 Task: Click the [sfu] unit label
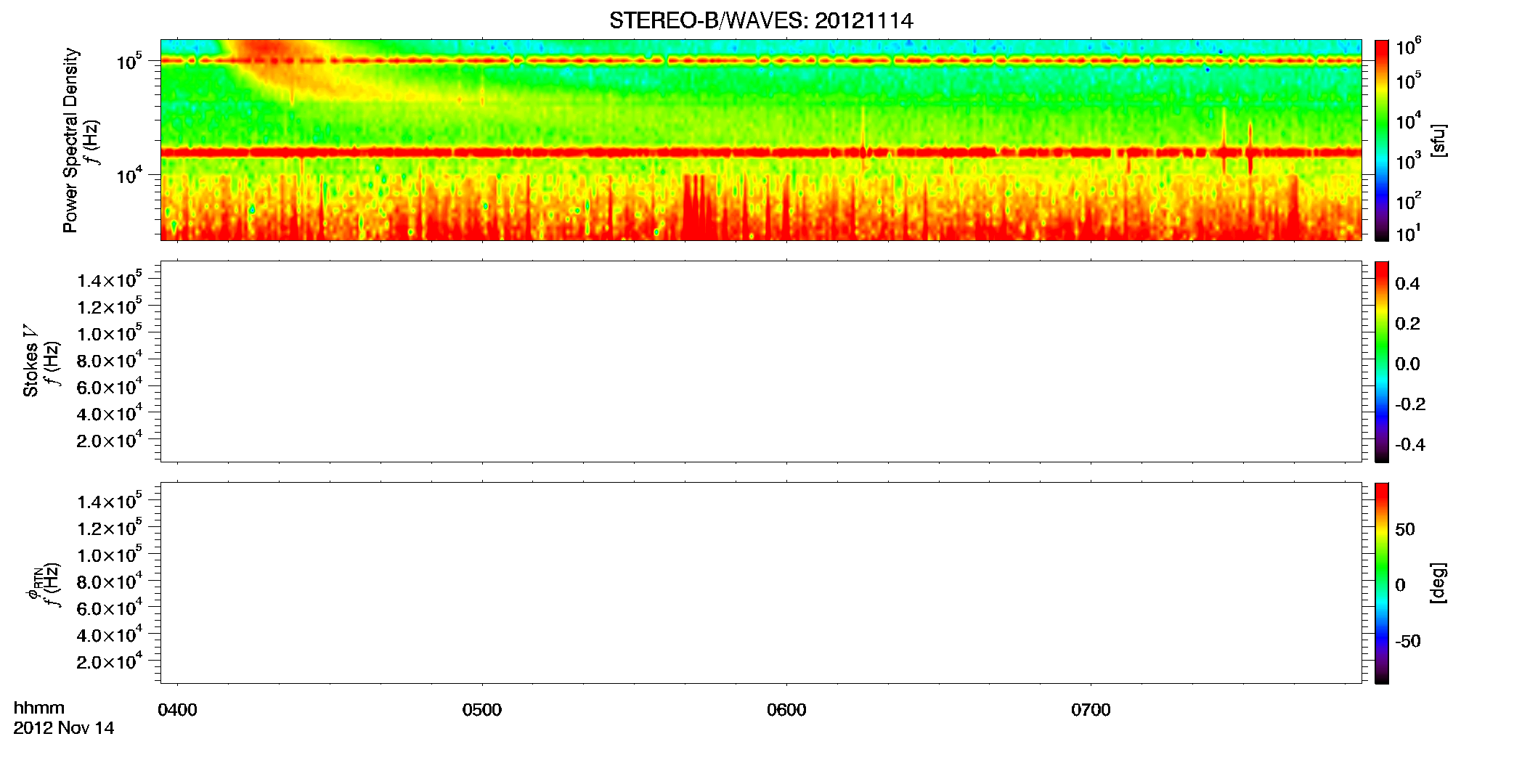click(1438, 140)
